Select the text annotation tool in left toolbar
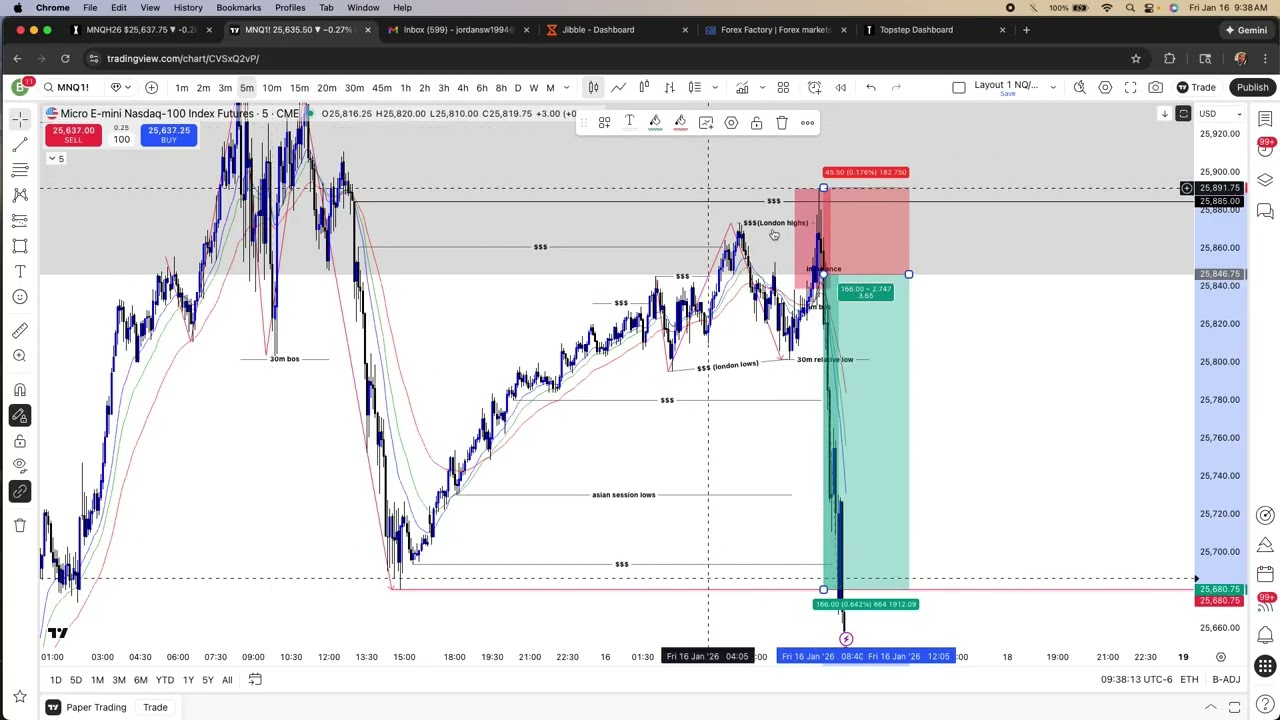 coord(20,271)
